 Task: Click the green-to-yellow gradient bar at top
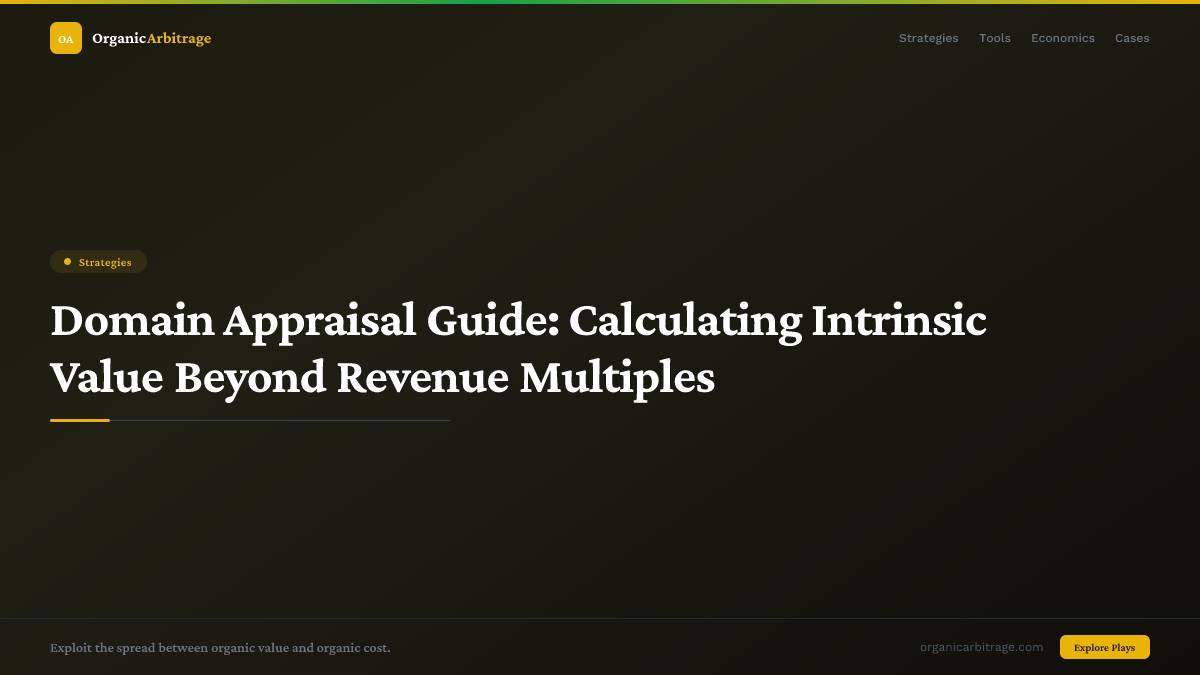(600, 2)
